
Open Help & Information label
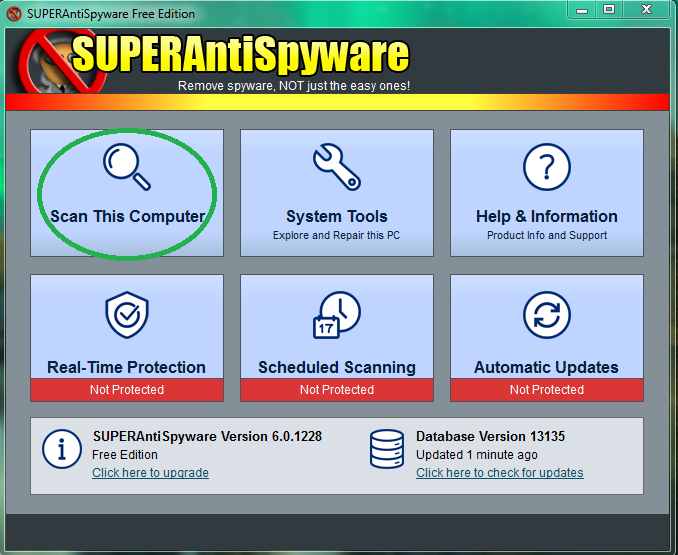point(547,216)
